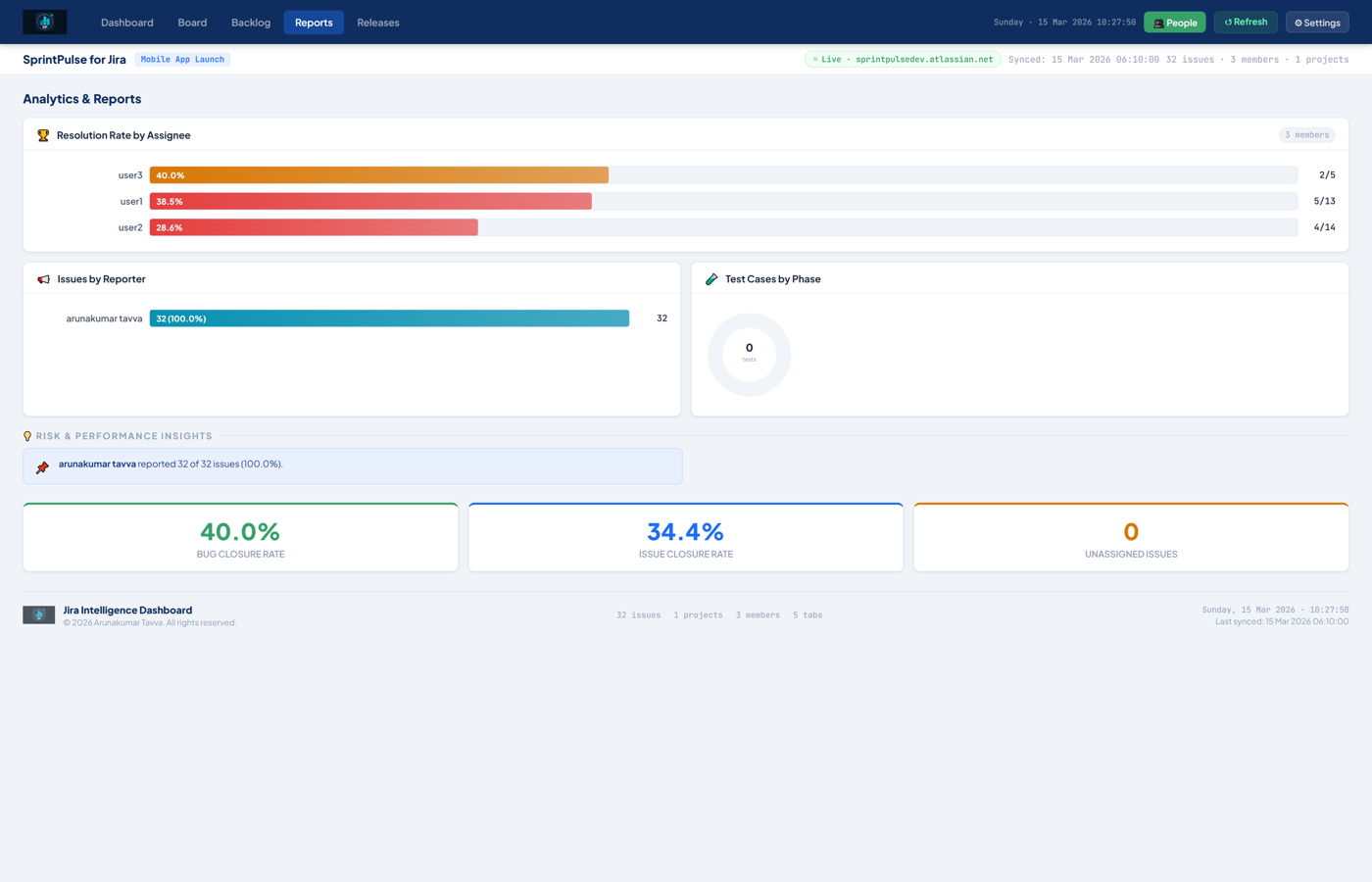
Task: Click the red pushpin icon in the insight row
Action: [x=40, y=466]
